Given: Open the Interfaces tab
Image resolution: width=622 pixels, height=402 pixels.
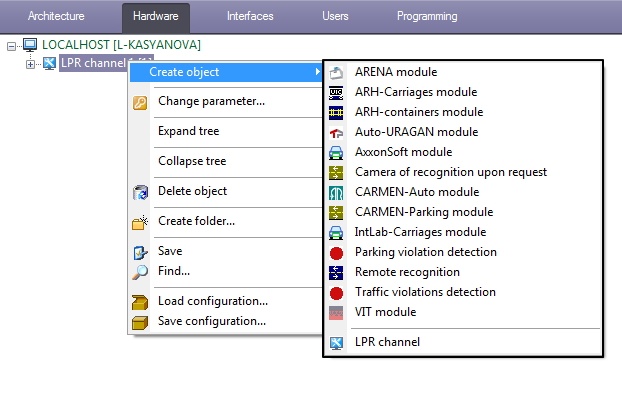Looking at the screenshot, I should 250,16.
